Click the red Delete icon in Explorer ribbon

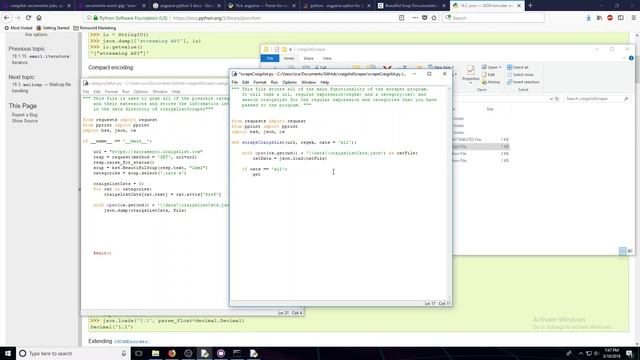tap(387, 68)
